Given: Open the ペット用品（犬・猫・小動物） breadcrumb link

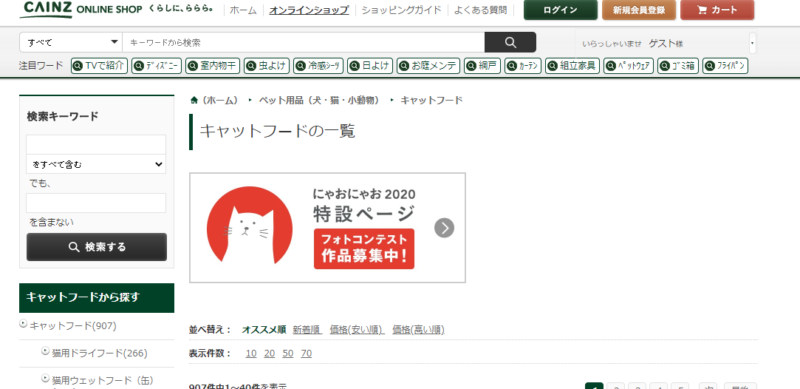Looking at the screenshot, I should pyautogui.click(x=319, y=100).
